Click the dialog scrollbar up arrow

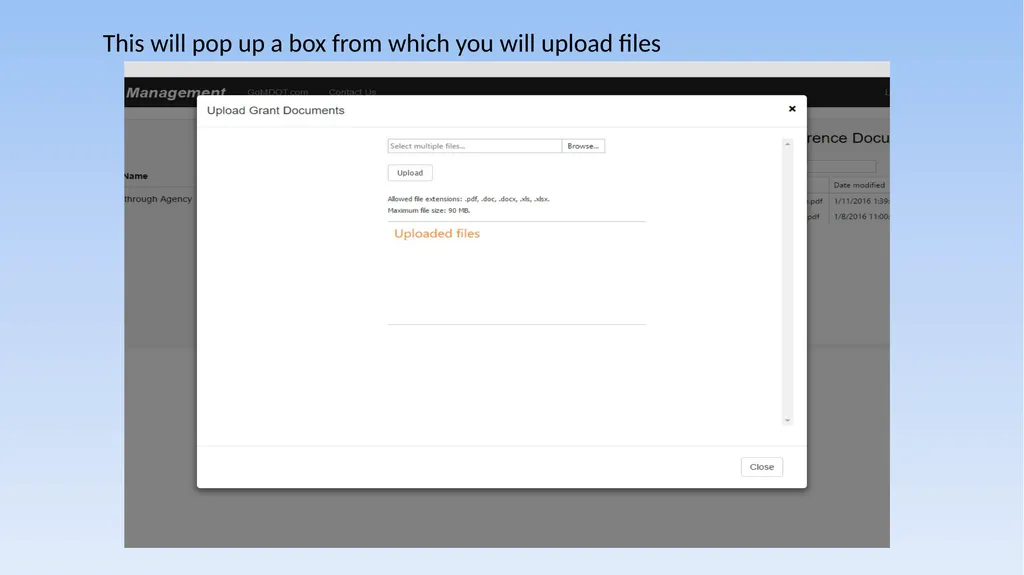click(x=788, y=144)
